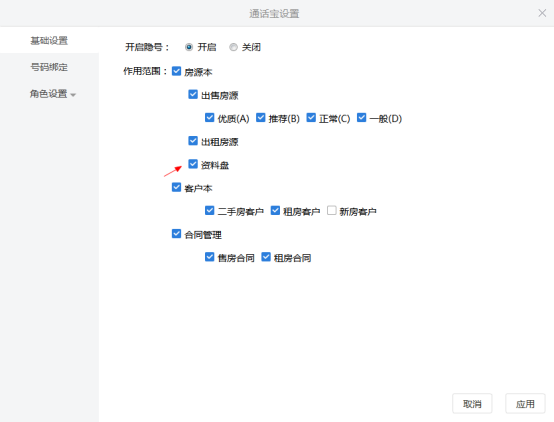The height and width of the screenshot is (422, 554).
Task: Switch to the 基础设置 sidebar tab
Action: (x=49, y=40)
